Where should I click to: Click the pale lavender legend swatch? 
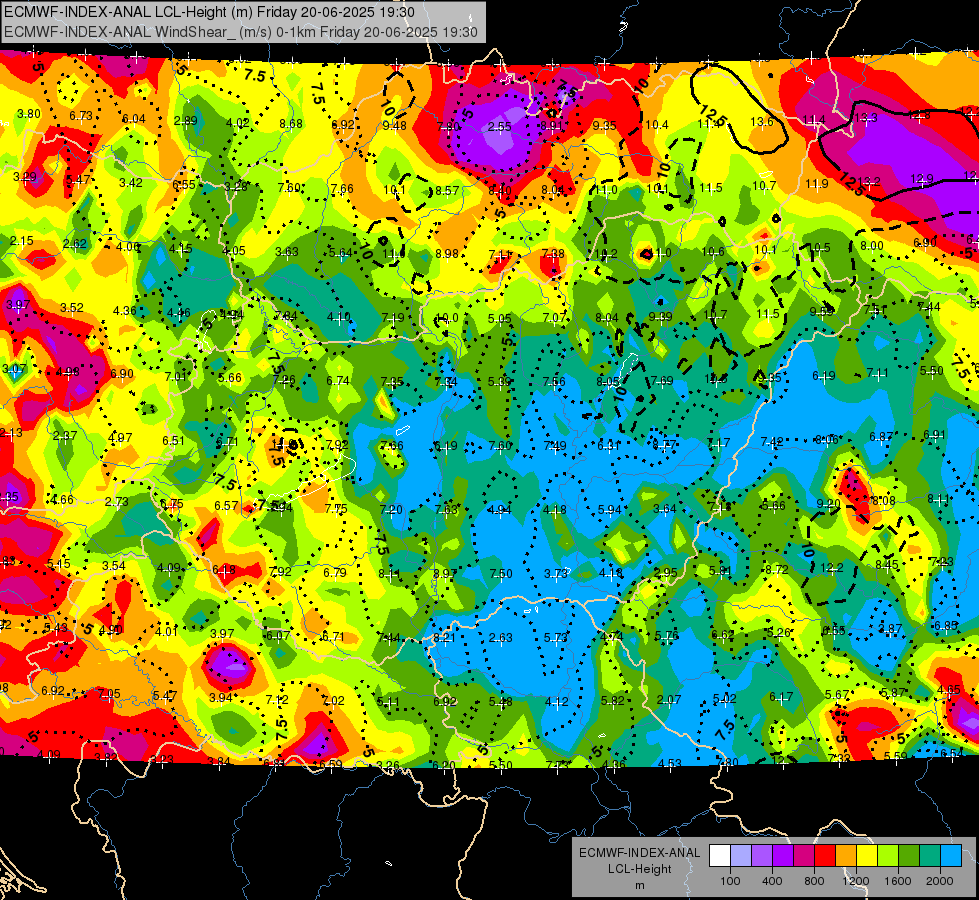(741, 856)
